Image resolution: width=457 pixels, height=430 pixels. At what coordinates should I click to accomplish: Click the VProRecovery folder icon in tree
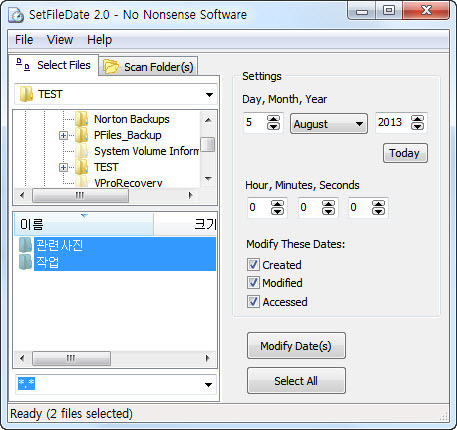click(81, 183)
